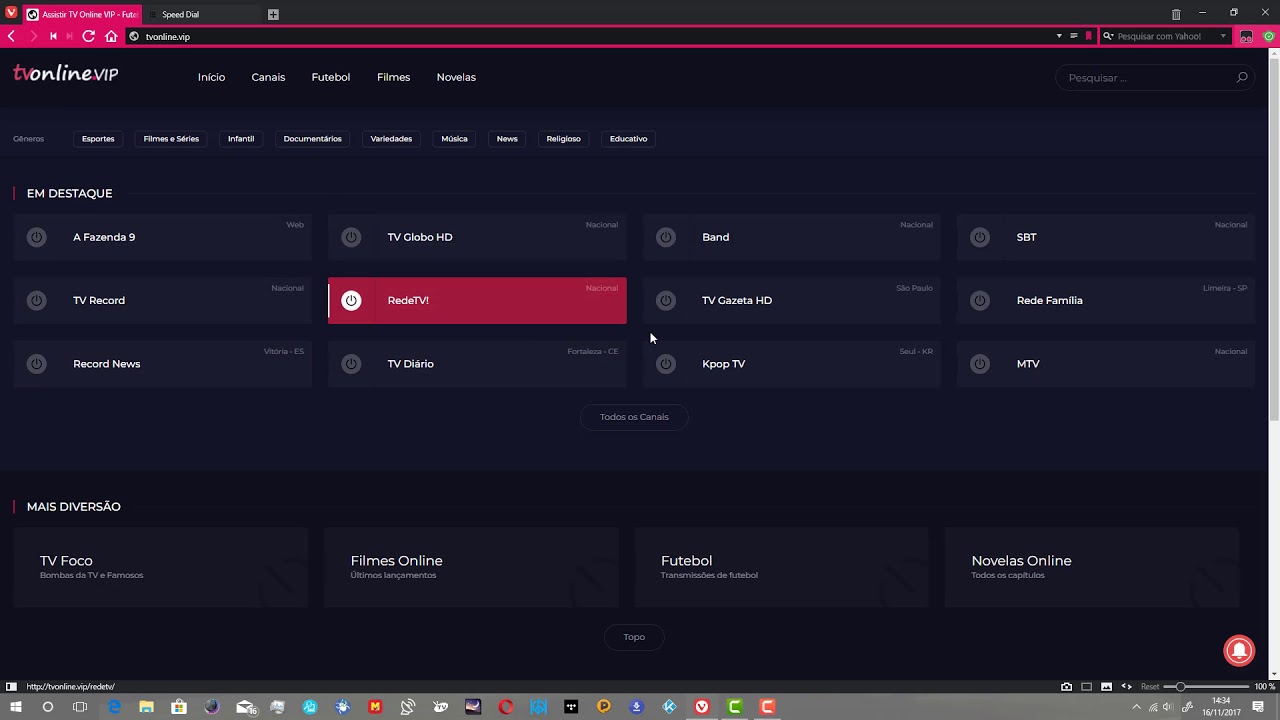Capture page with the camera icon
This screenshot has height=720, width=1280.
(x=1066, y=686)
